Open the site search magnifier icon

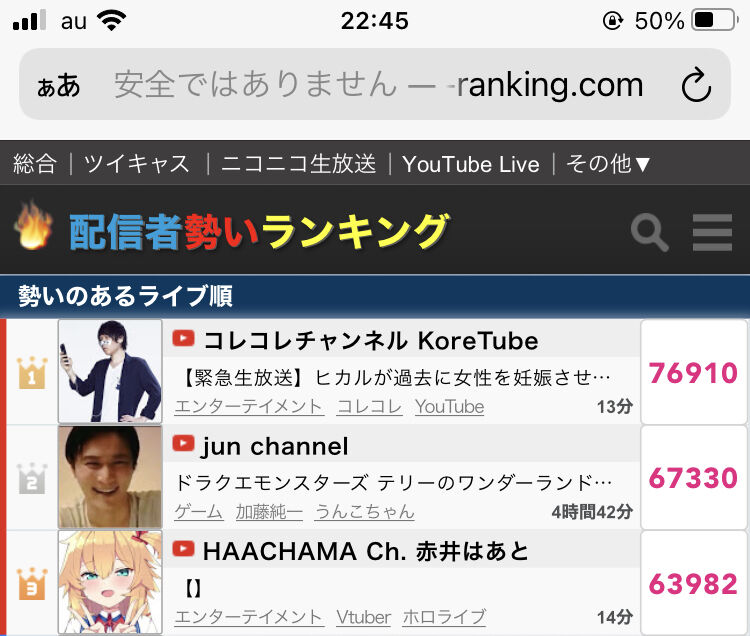tap(650, 232)
